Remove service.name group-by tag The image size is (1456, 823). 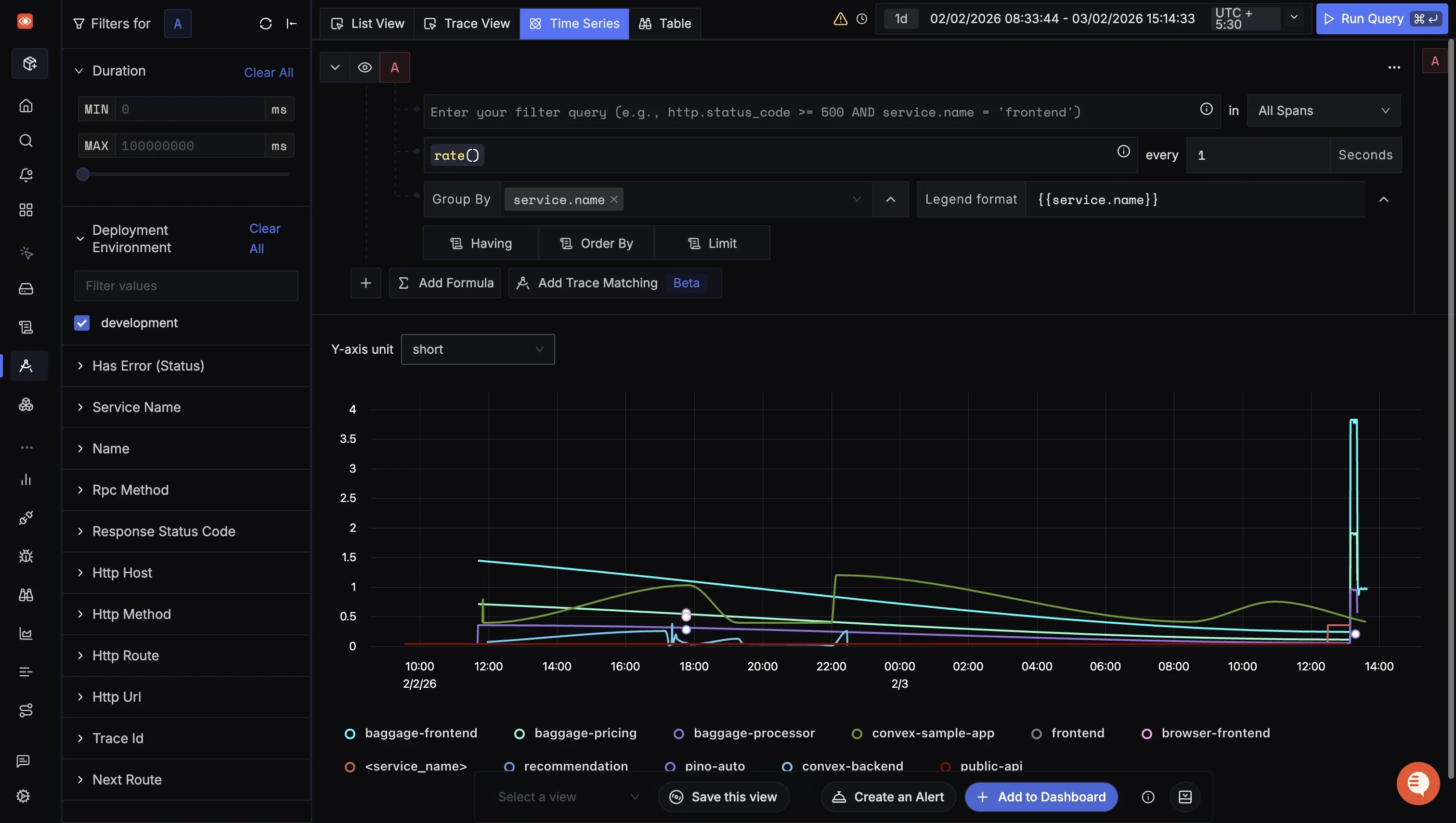(613, 200)
